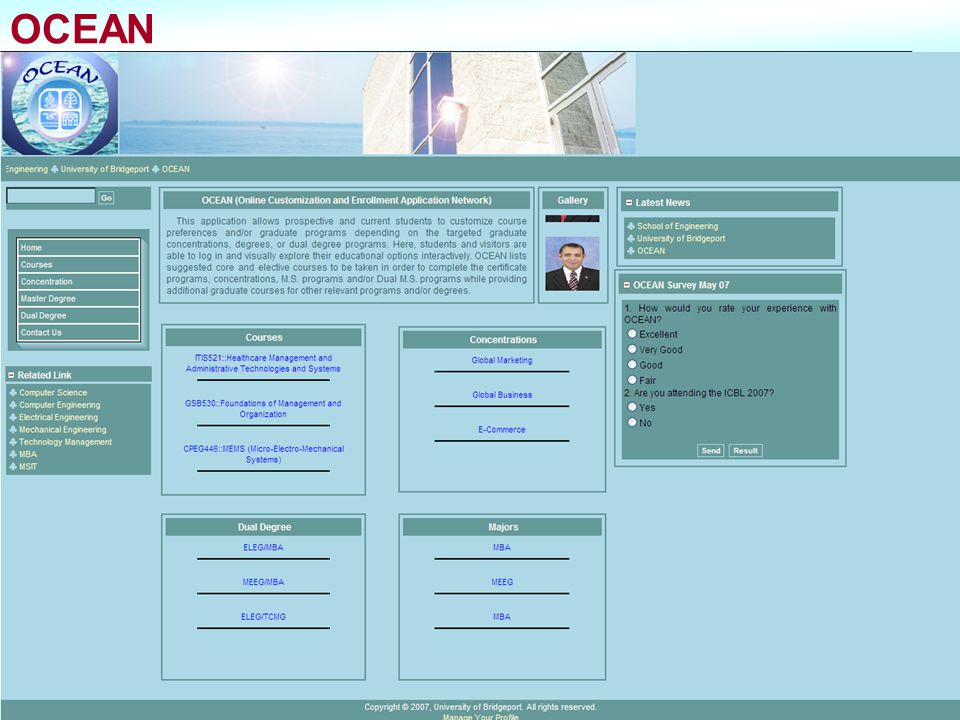The width and height of the screenshot is (960, 720).
Task: Open ITIS521 Healthcare Management course link
Action: point(263,363)
